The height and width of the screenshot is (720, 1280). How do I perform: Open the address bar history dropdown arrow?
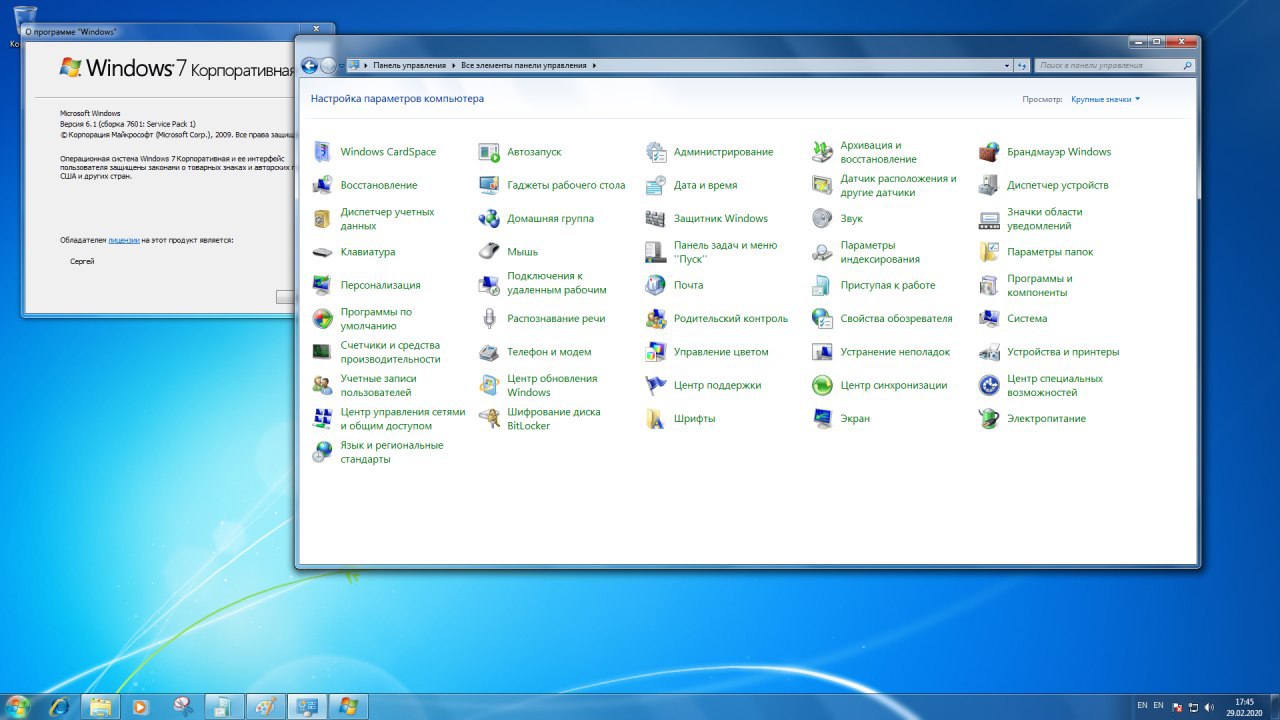click(1007, 65)
